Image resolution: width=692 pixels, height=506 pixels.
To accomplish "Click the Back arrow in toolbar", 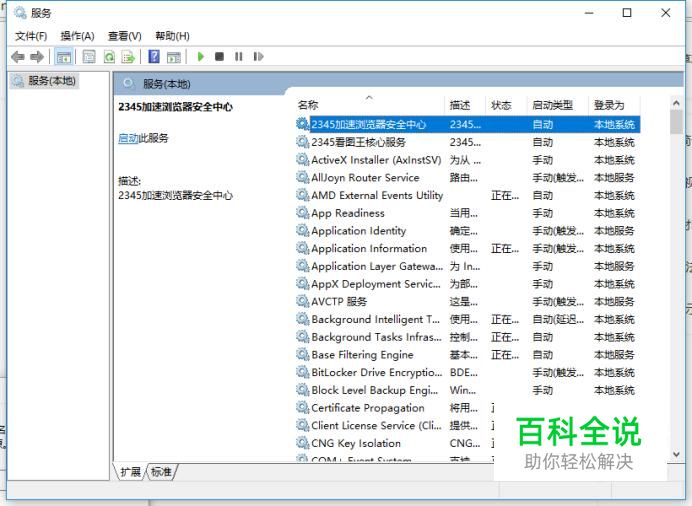I will [x=18, y=56].
